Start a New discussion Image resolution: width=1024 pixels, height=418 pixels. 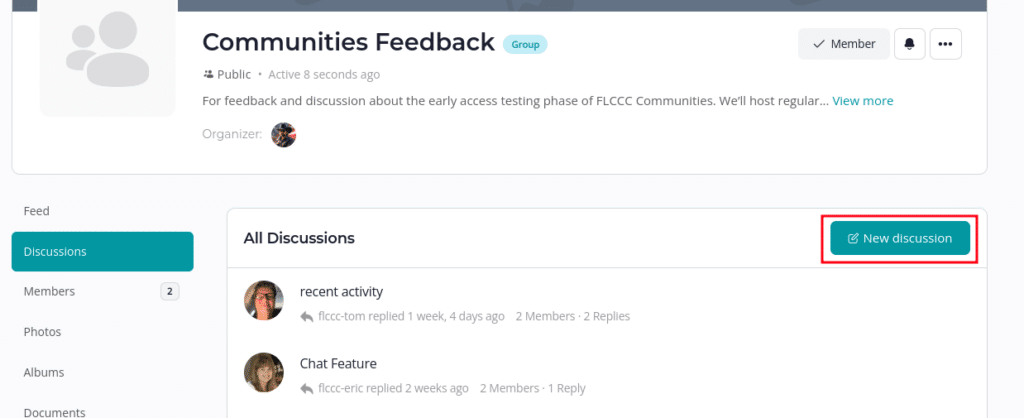tap(899, 238)
